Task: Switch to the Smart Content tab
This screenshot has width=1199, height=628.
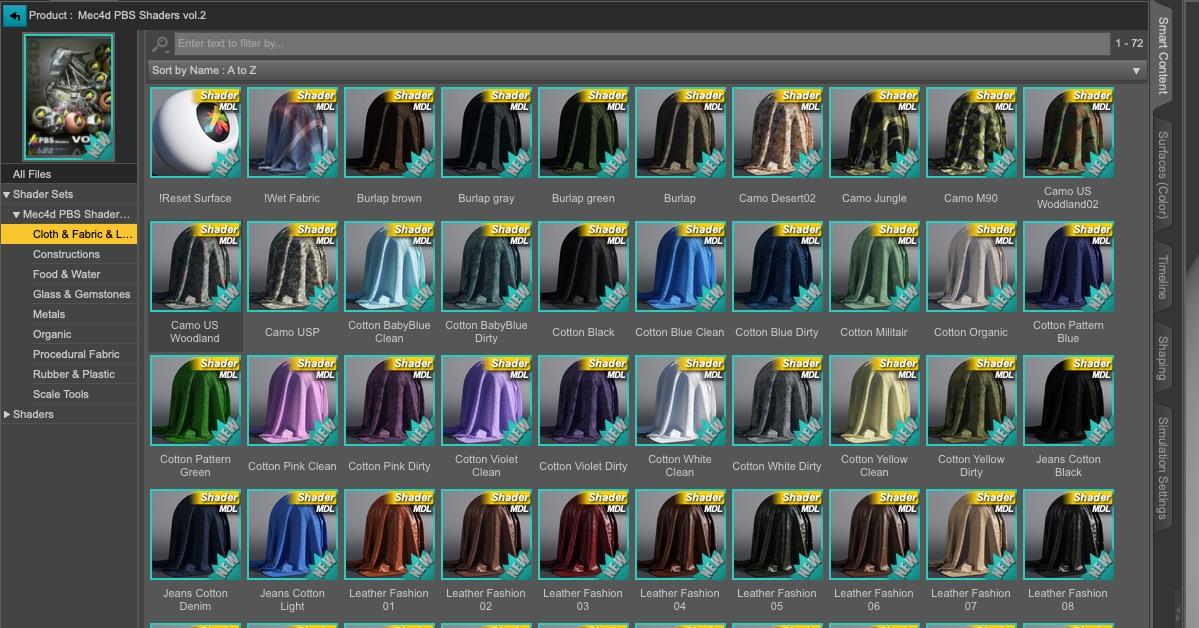Action: point(1163,55)
